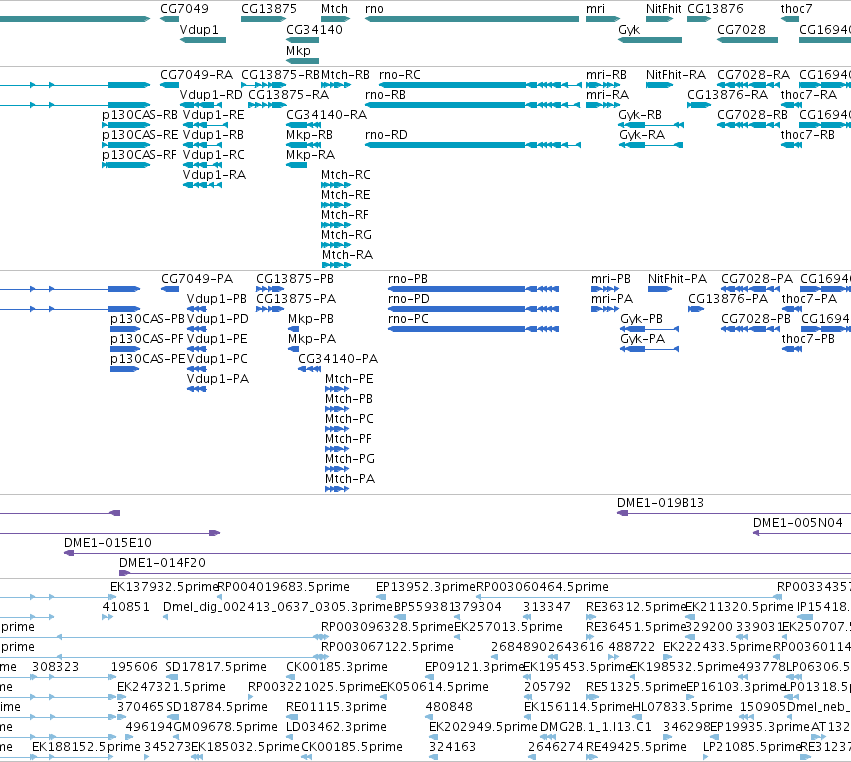Select the rno gene label
Screen dimensions: 851x762
(x=374, y=9)
